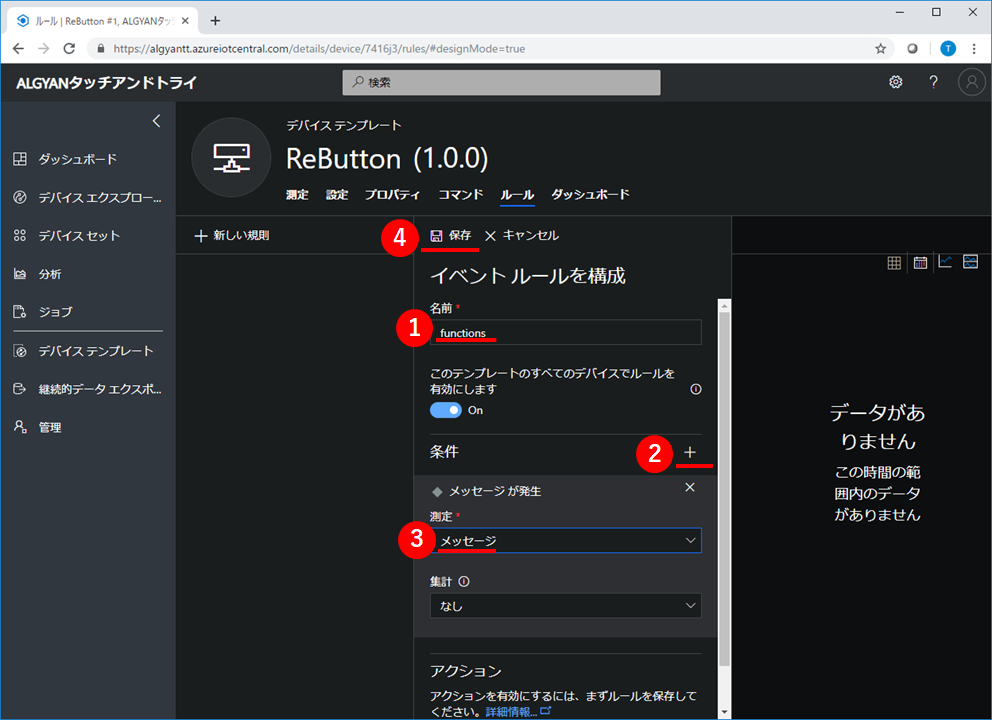This screenshot has width=992, height=720.
Task: Open ジョブ in the sidebar
Action: (43, 312)
